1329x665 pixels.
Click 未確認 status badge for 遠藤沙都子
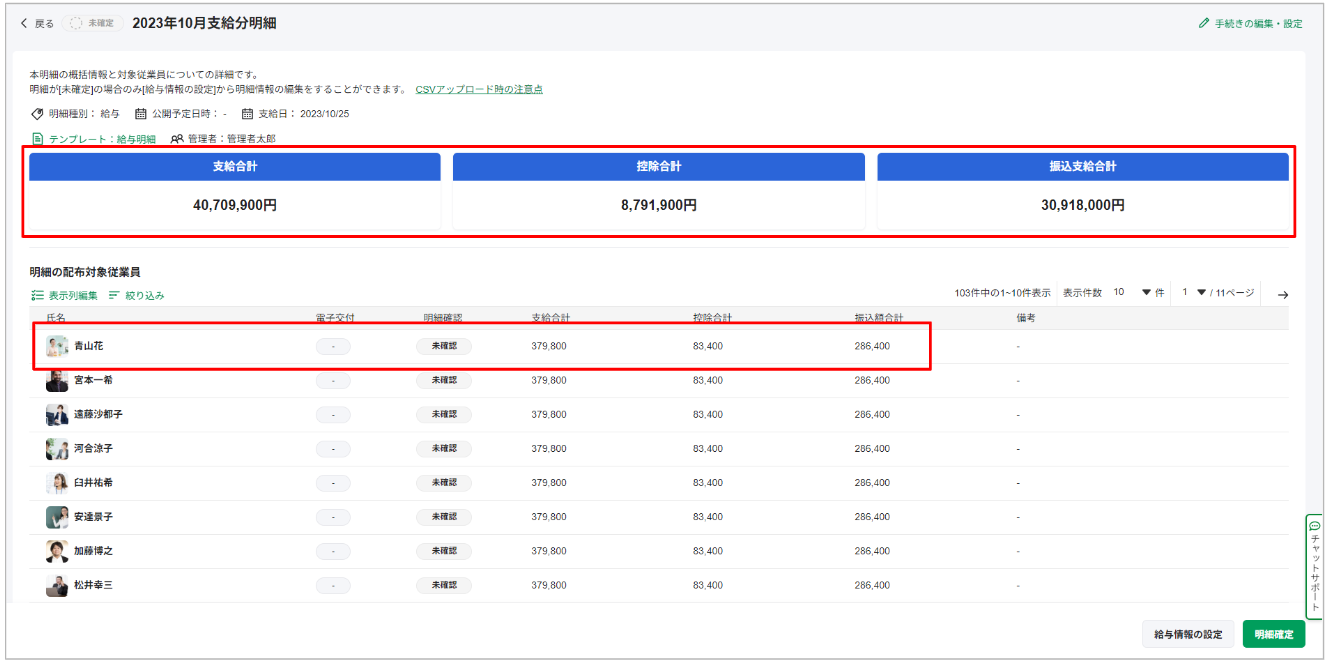[443, 414]
